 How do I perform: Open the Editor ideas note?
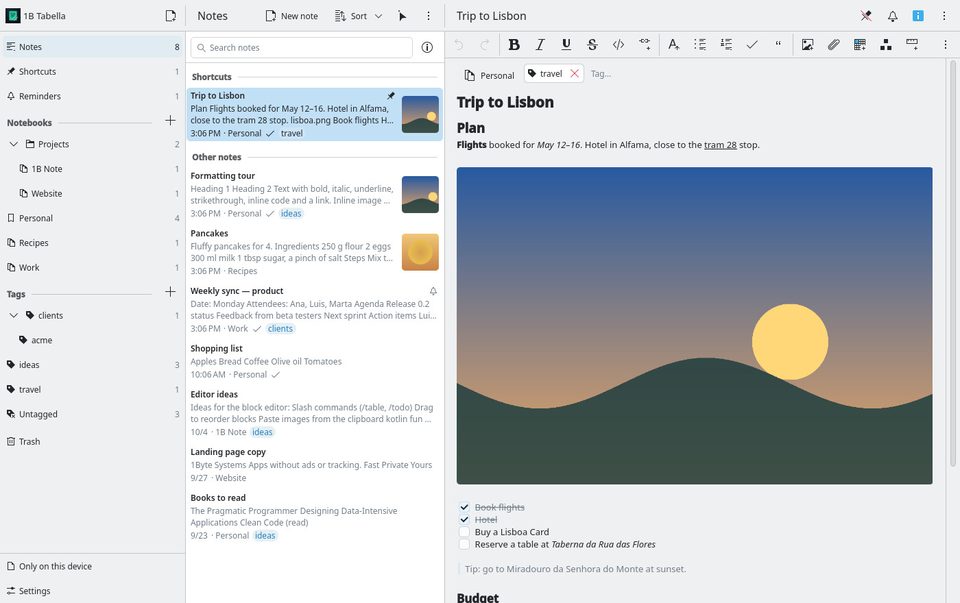pos(314,413)
